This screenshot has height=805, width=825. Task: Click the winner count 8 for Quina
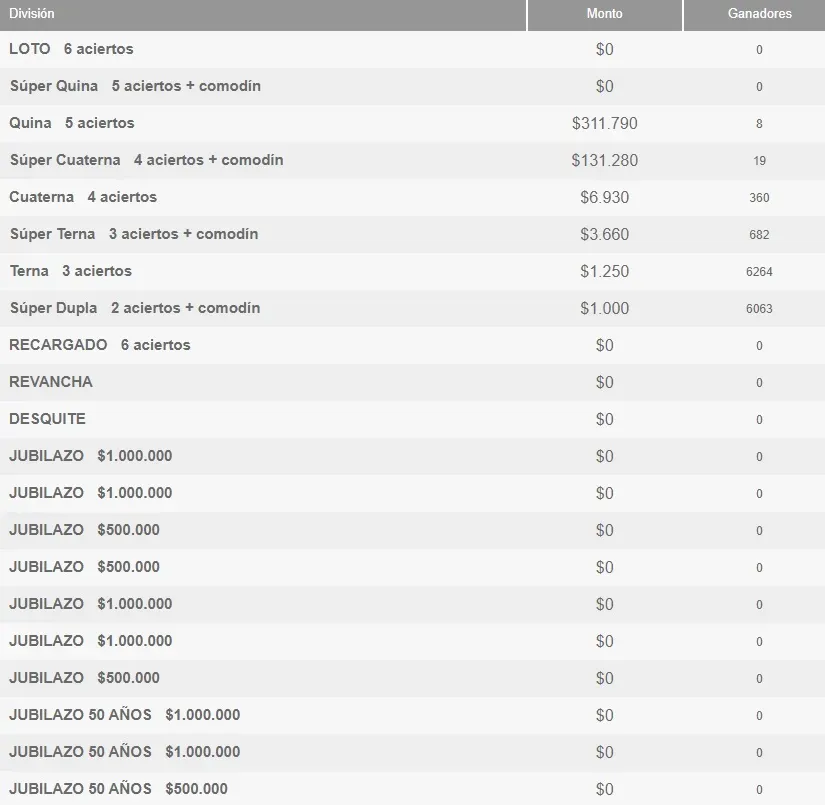759,123
